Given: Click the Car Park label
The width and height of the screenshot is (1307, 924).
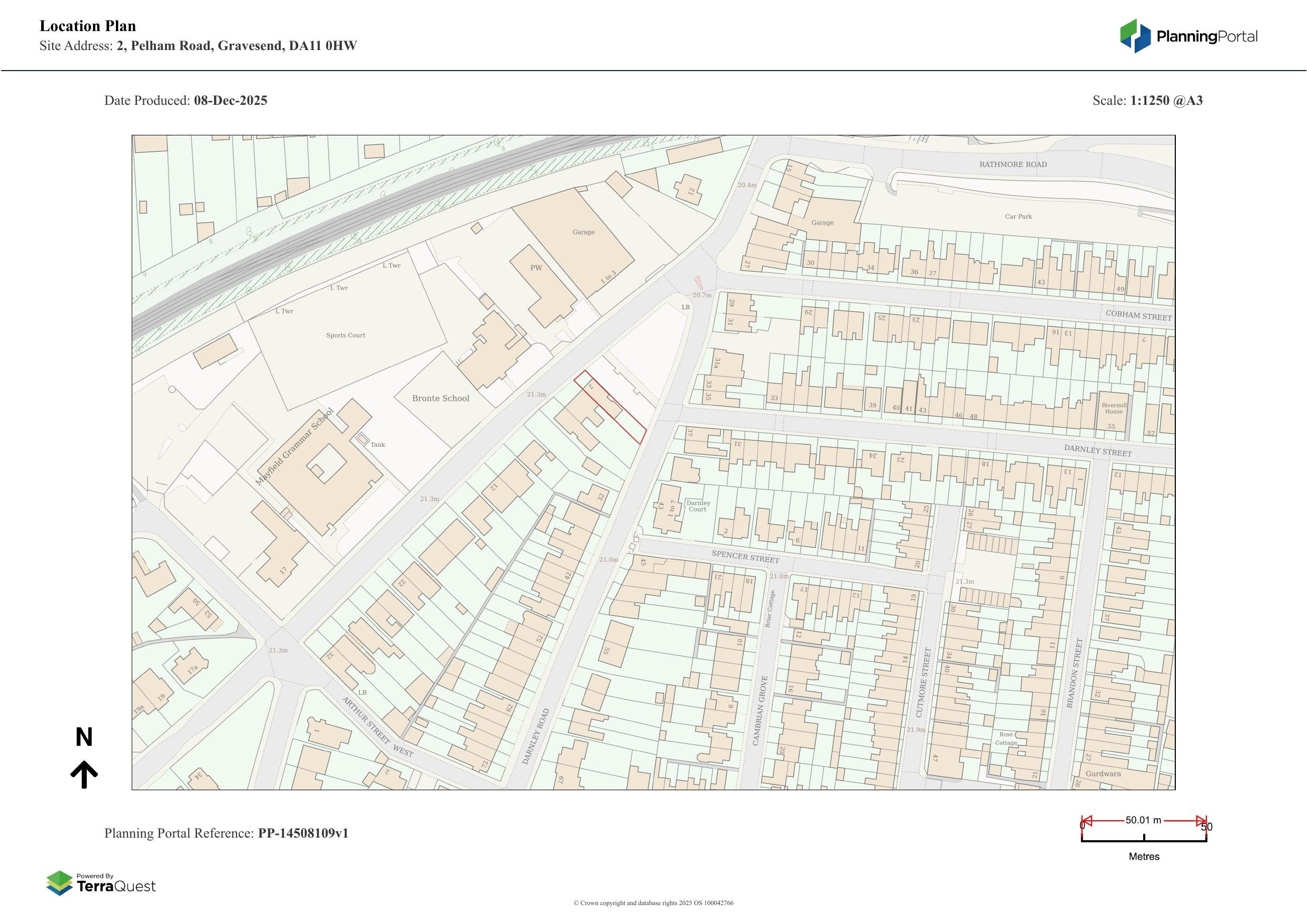Looking at the screenshot, I should 1018,217.
